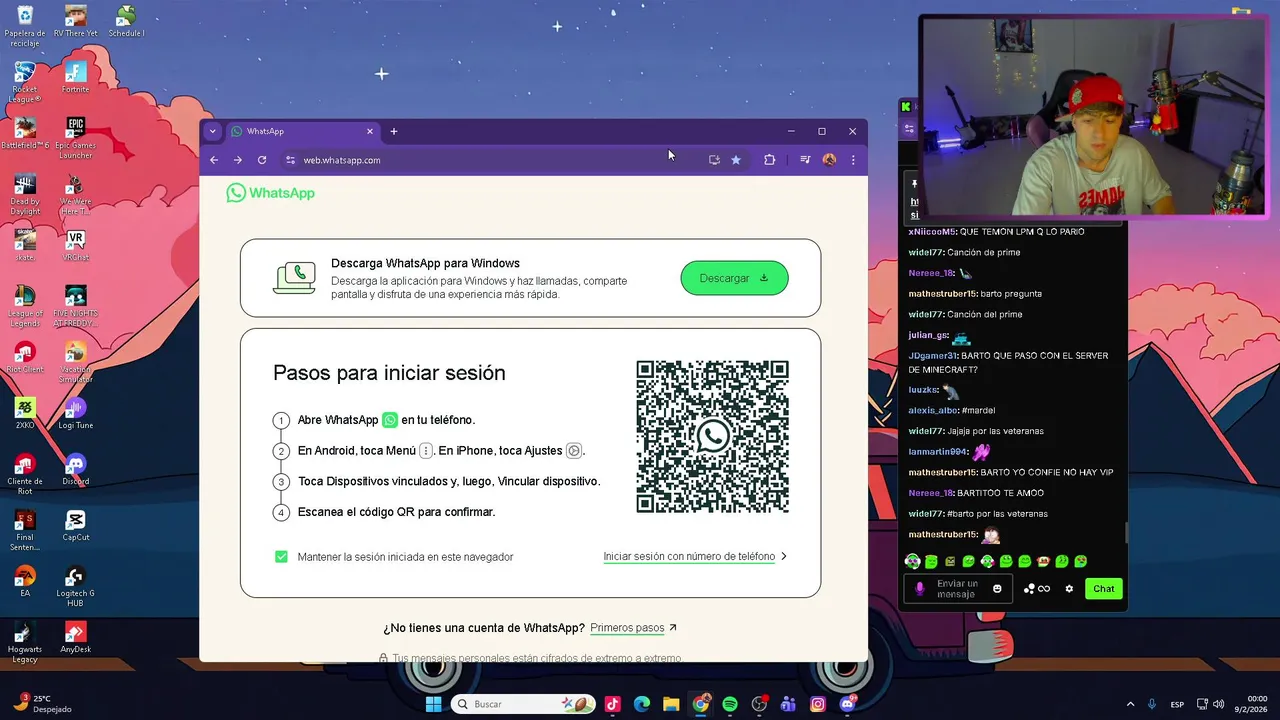Viewport: 1280px width, 720px height.
Task: Open Spotify from the taskbar
Action: (x=730, y=704)
